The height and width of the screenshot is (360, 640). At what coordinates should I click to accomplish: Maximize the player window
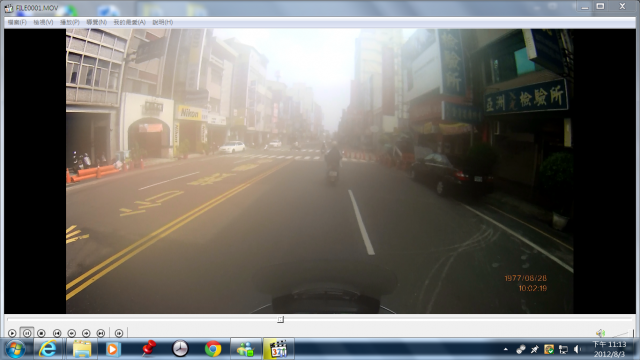[600, 6]
